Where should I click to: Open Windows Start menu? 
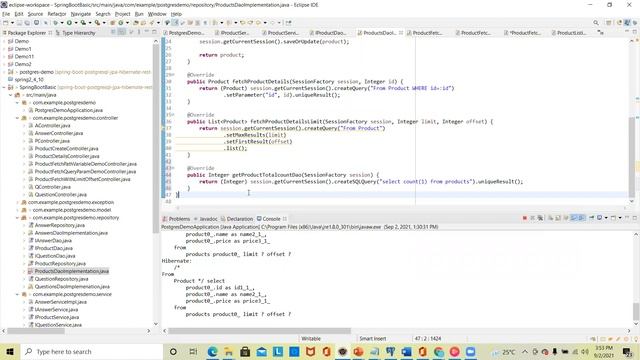coord(10,351)
